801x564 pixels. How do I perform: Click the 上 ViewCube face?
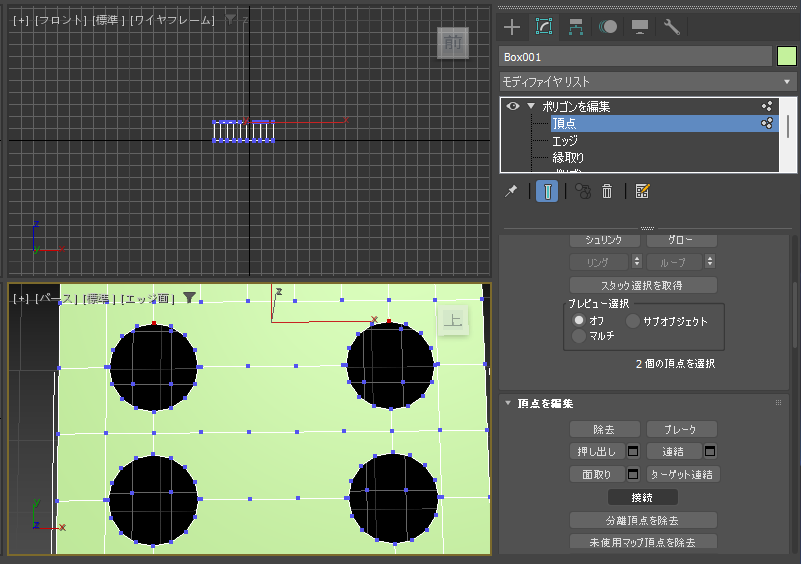[x=453, y=320]
